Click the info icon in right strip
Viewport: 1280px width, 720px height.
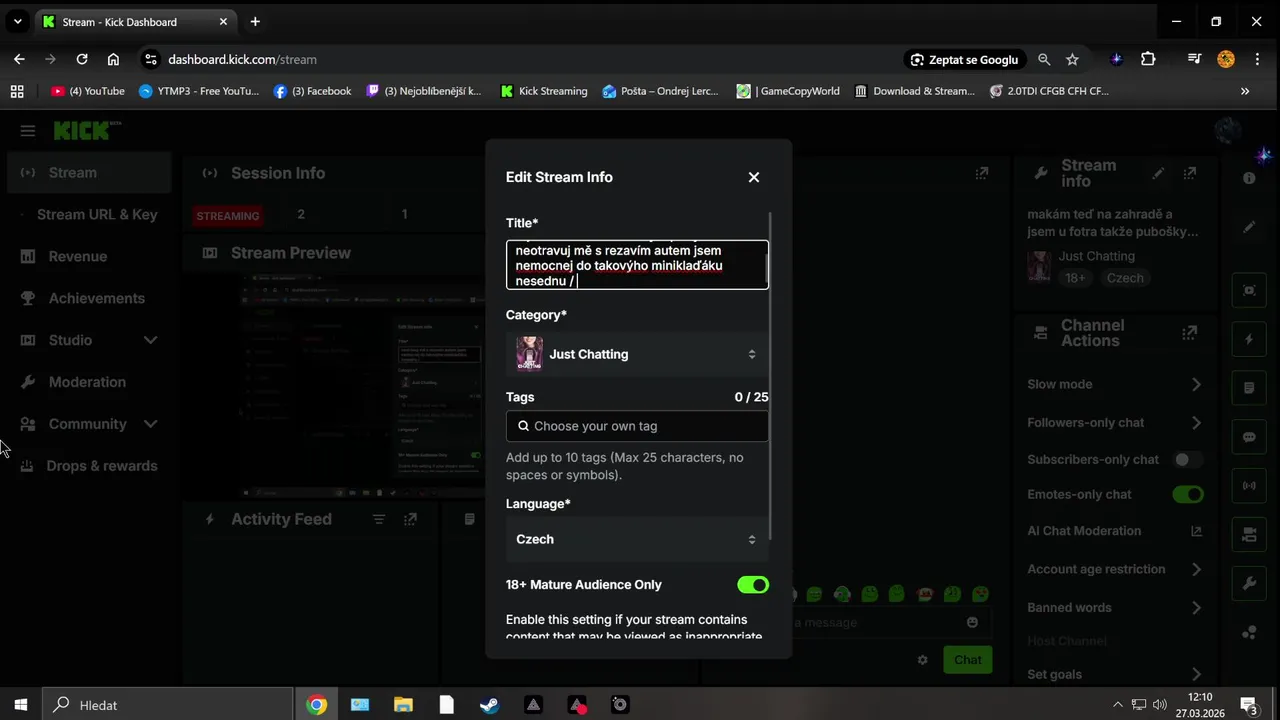(x=1249, y=178)
